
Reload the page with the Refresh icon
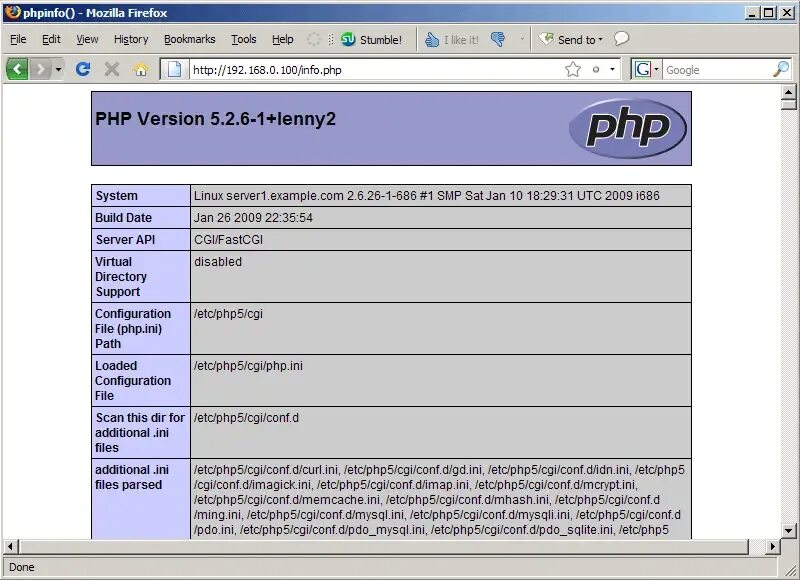[83, 69]
